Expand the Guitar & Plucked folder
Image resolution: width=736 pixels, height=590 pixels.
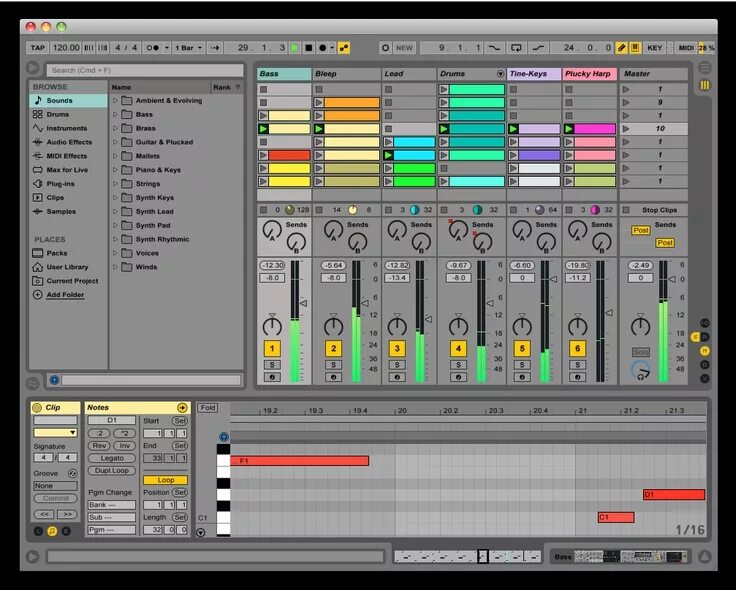pyautogui.click(x=115, y=142)
